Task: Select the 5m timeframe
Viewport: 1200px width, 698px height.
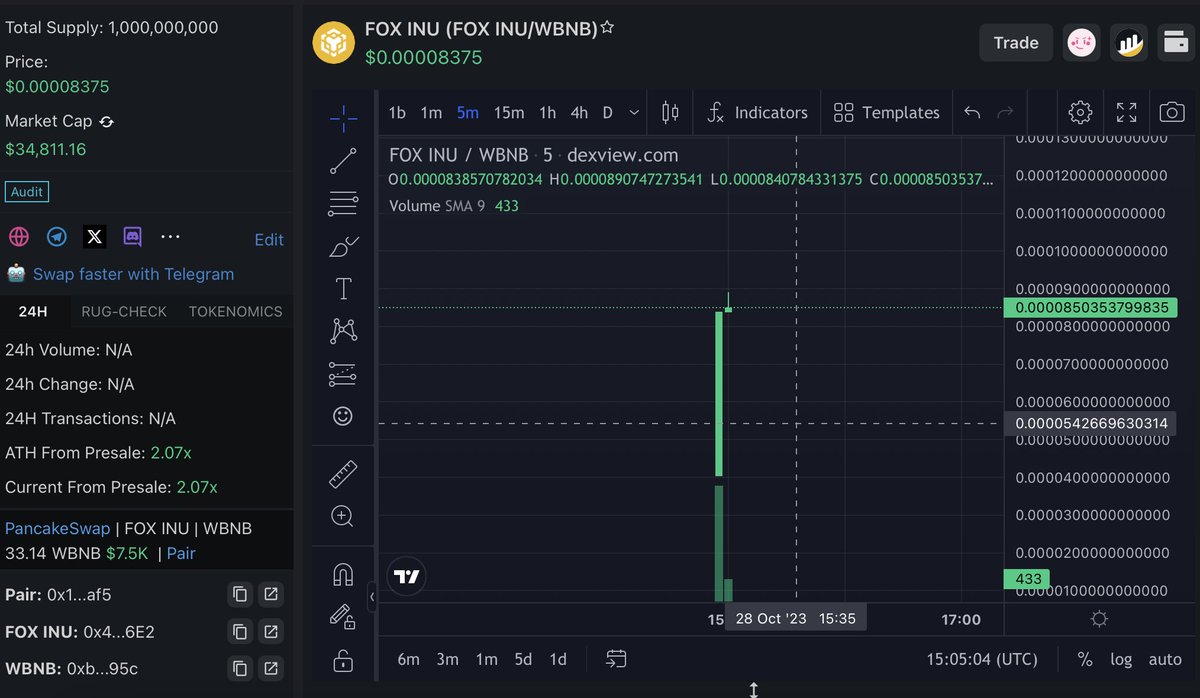Action: click(468, 113)
